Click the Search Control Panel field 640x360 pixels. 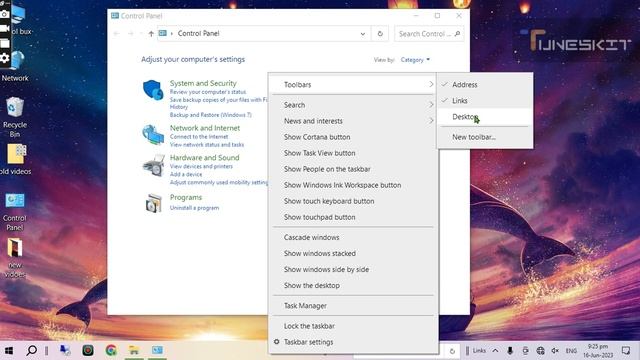click(429, 33)
